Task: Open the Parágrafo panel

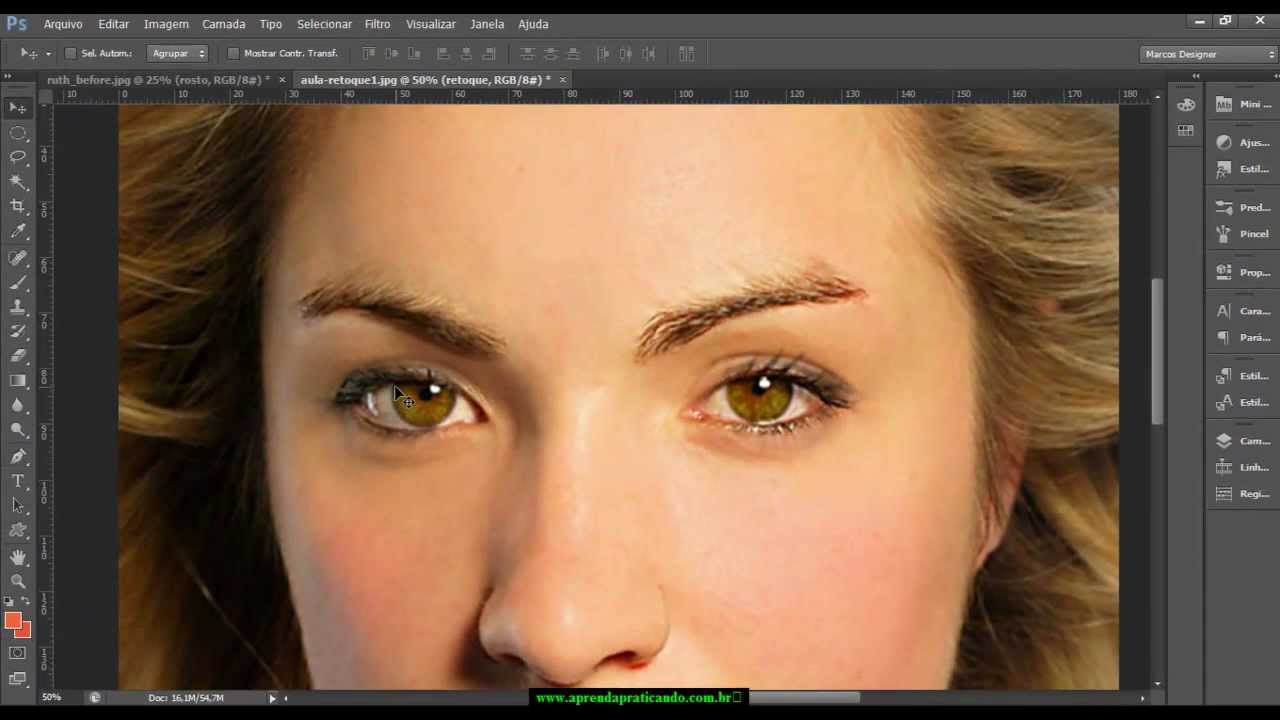Action: [x=1243, y=338]
